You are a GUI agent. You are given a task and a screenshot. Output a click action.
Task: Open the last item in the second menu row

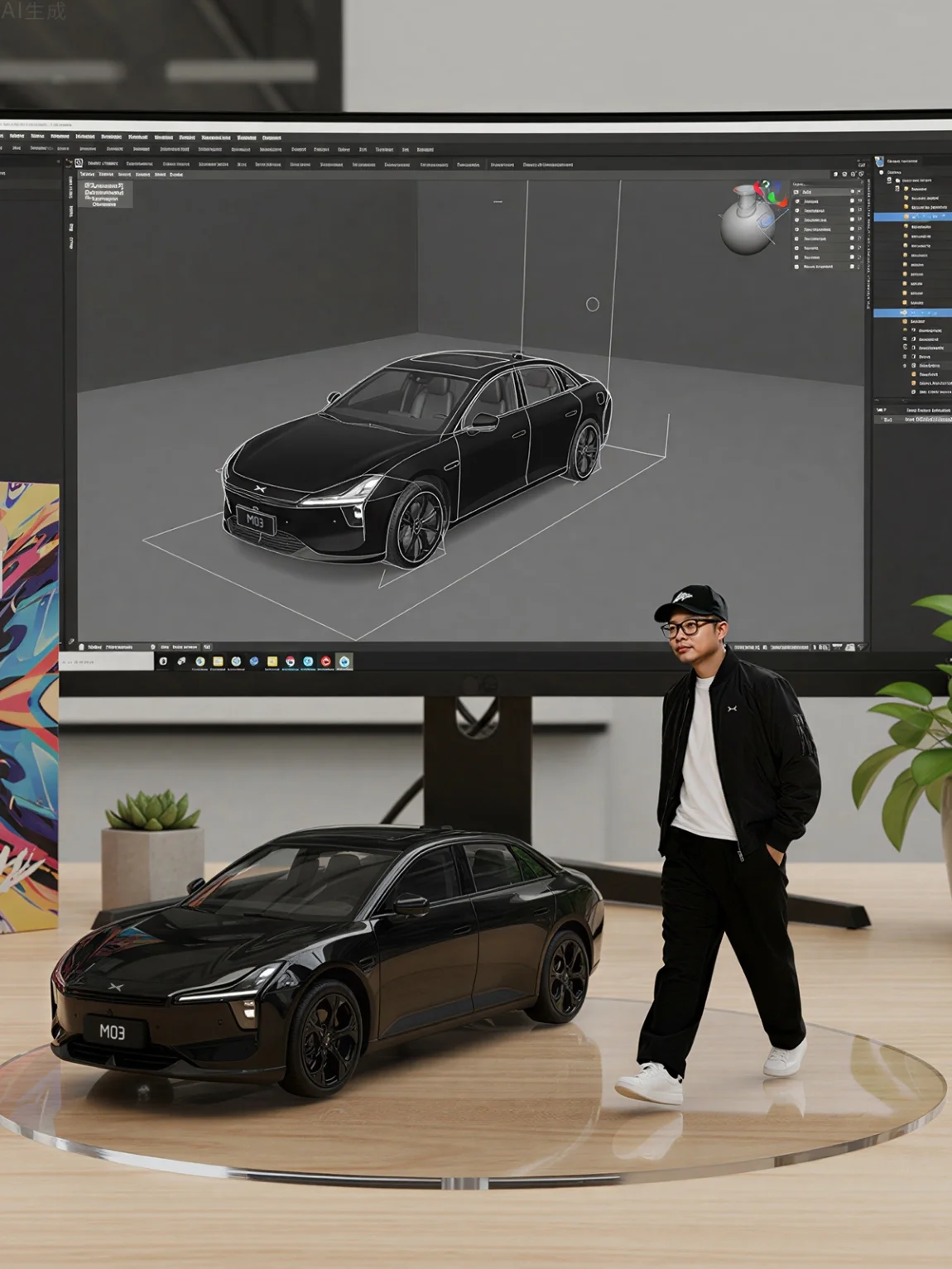click(426, 150)
